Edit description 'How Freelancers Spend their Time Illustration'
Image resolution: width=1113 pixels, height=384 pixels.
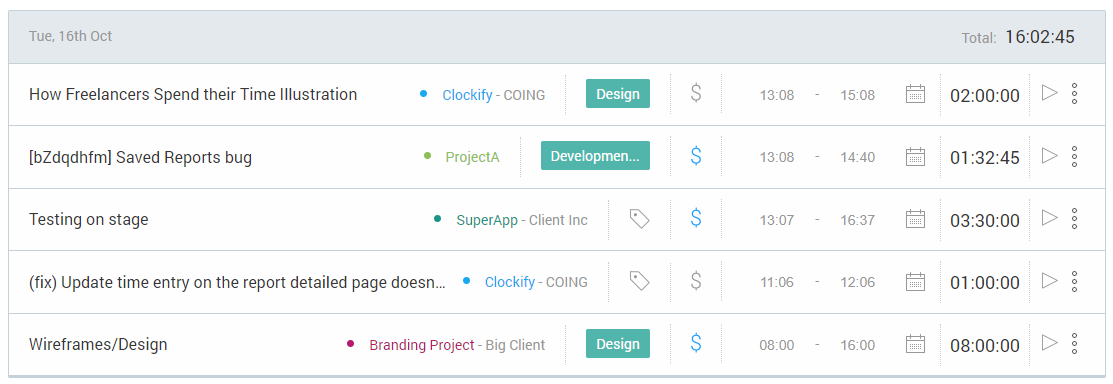pos(193,94)
